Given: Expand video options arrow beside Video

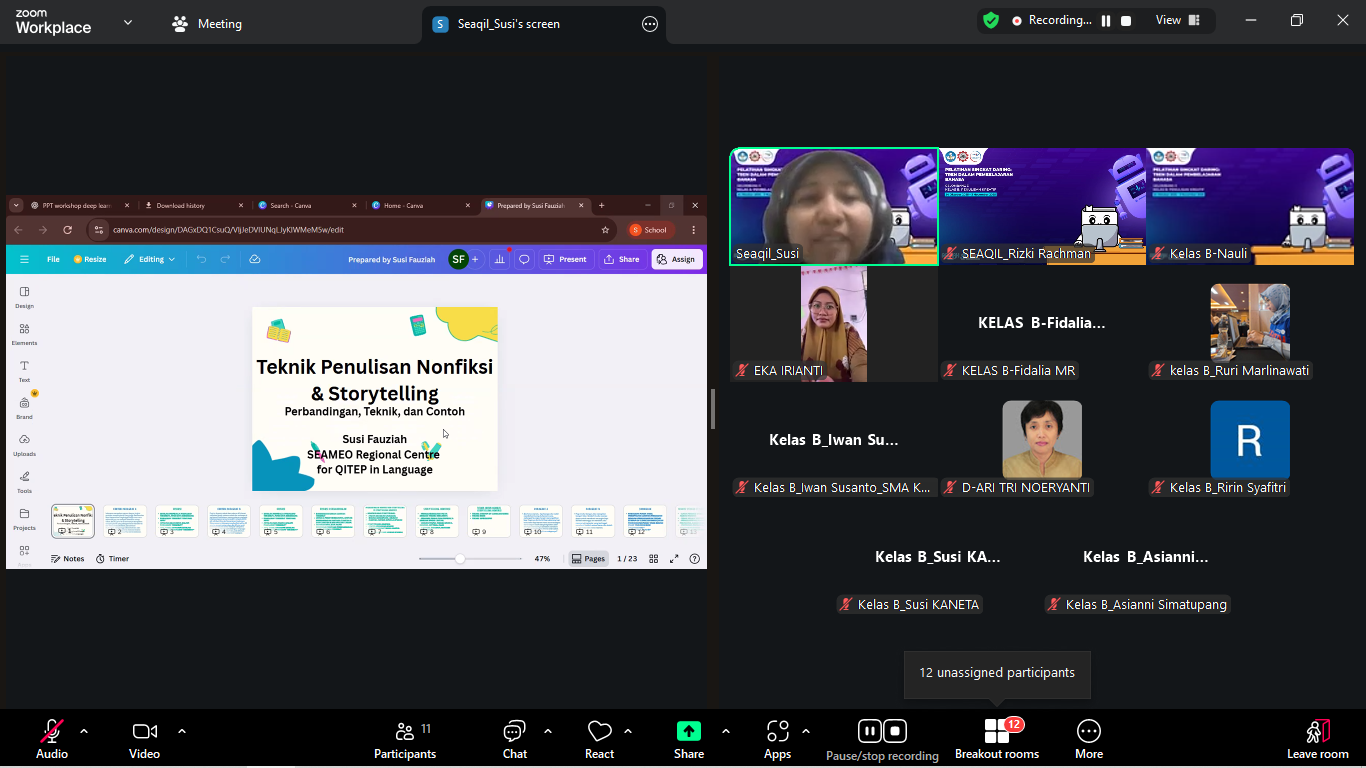Looking at the screenshot, I should tap(182, 731).
